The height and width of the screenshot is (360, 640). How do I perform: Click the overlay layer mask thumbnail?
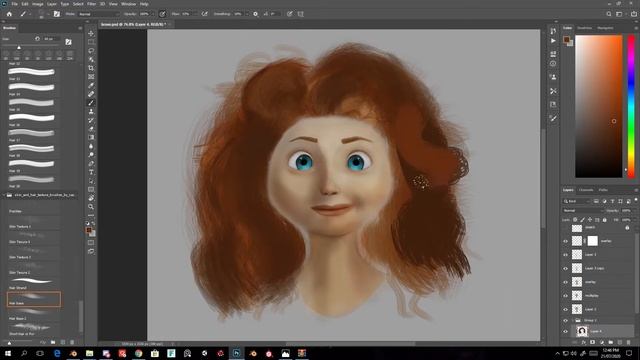(593, 241)
